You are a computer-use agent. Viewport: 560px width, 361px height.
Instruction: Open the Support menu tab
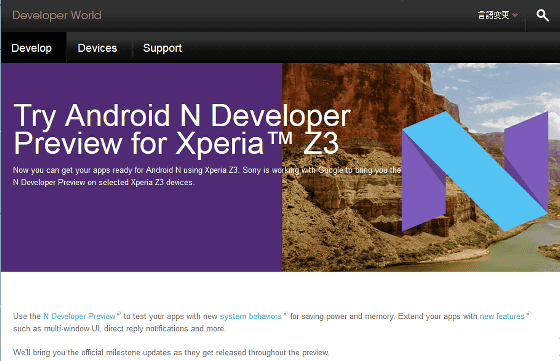pyautogui.click(x=162, y=48)
